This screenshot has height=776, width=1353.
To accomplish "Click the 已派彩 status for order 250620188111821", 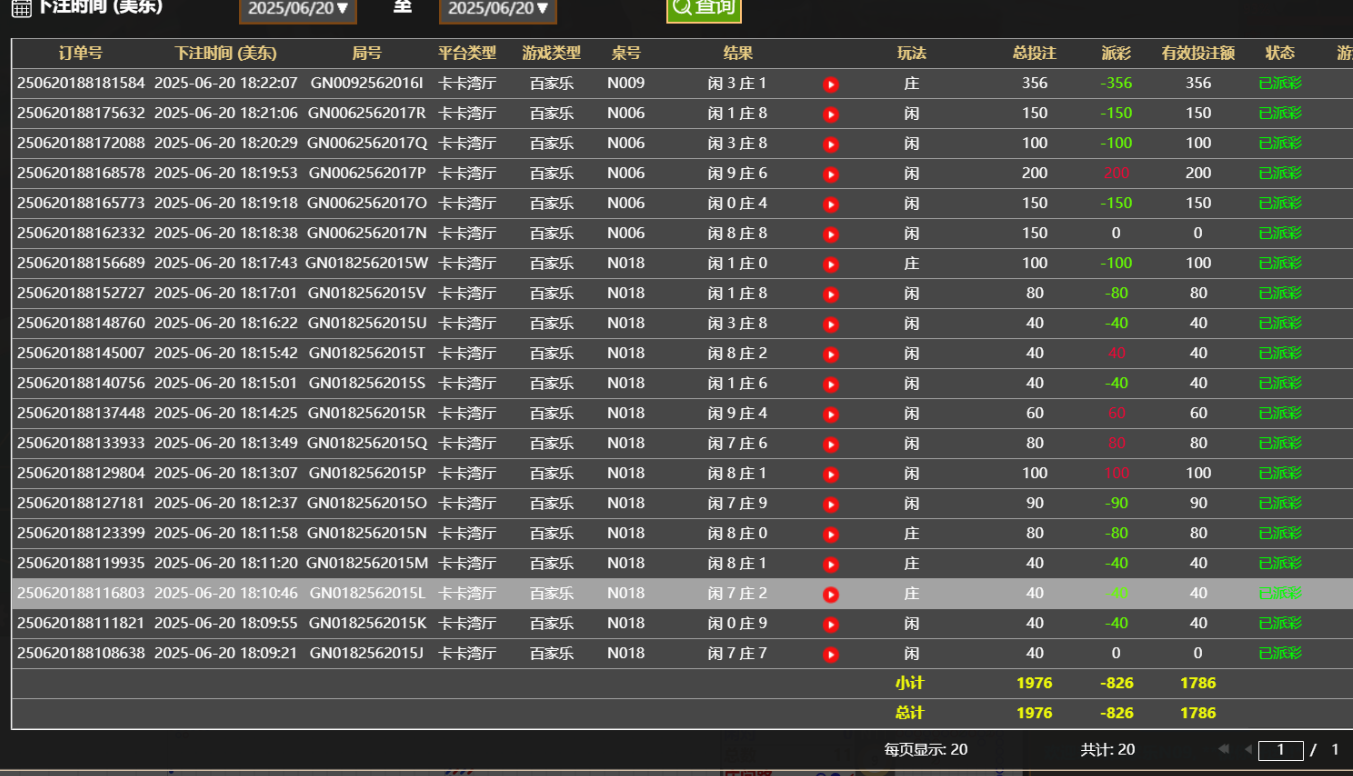I will pyautogui.click(x=1280, y=623).
